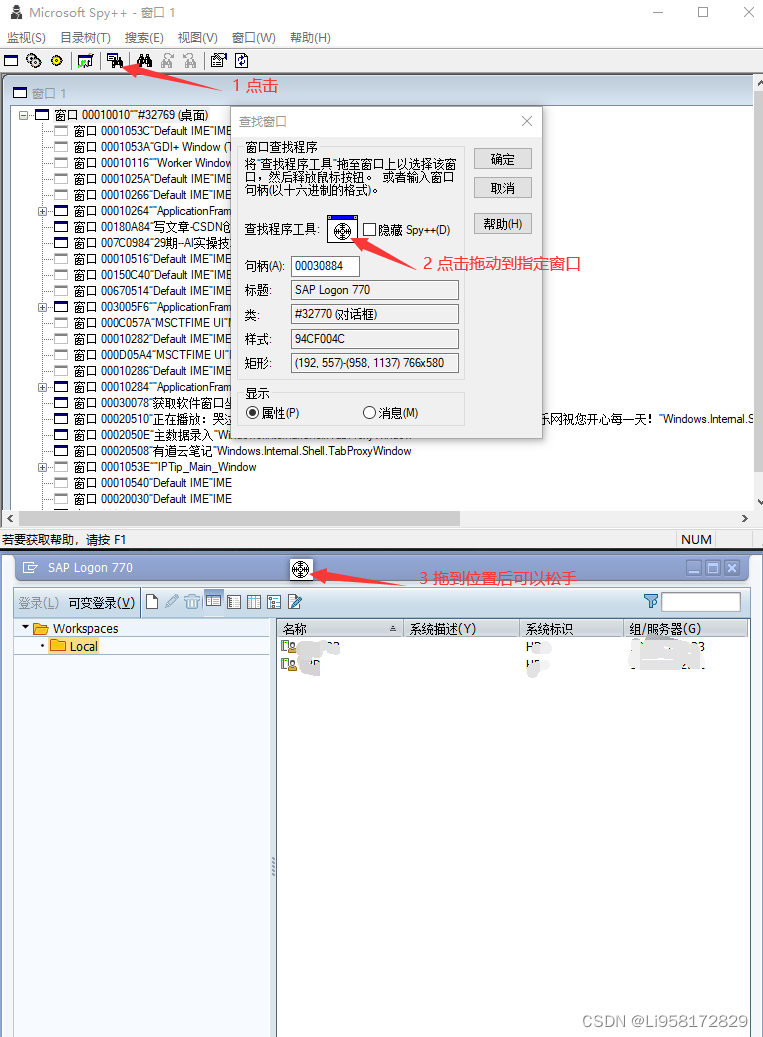Viewport: 763px width, 1037px height.
Task: Click the Log Messages toolbar icon
Action: (85, 61)
